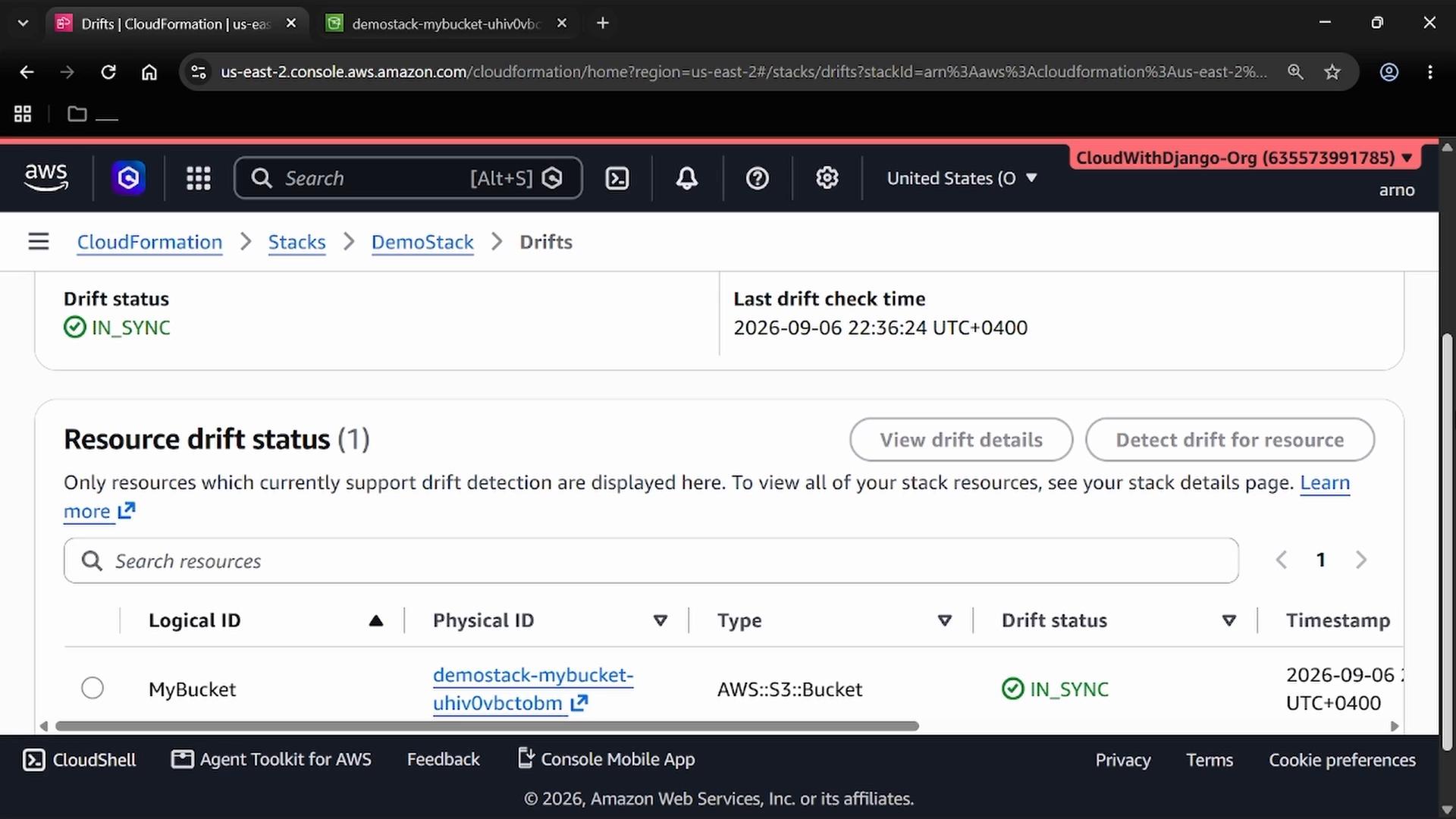Open the AWS home logo
The width and height of the screenshot is (1456, 819).
coord(45,177)
